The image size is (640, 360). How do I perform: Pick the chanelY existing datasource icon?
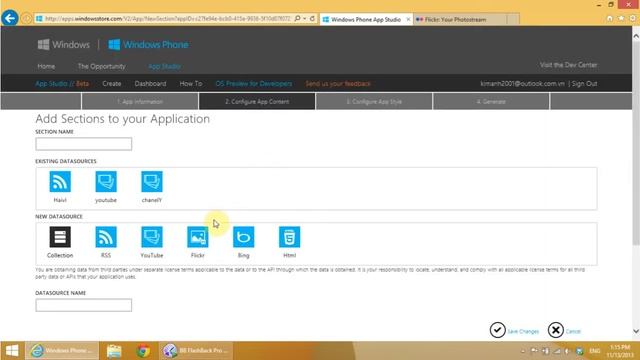pyautogui.click(x=152, y=182)
